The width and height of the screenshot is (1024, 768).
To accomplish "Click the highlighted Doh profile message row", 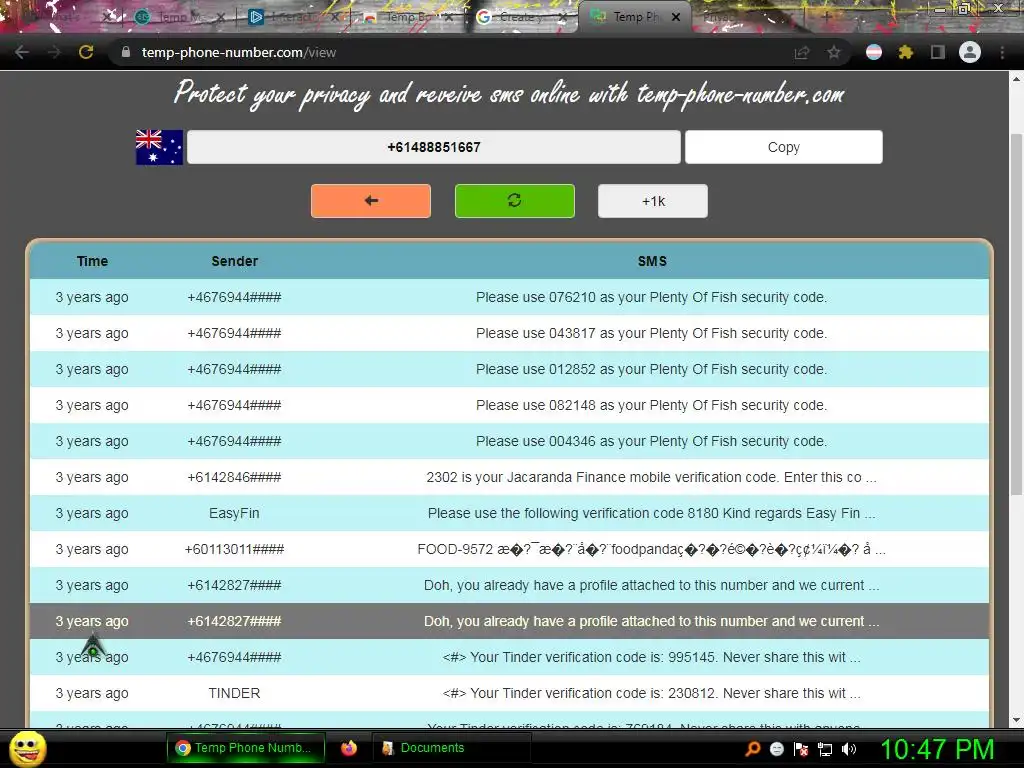I will point(509,621).
